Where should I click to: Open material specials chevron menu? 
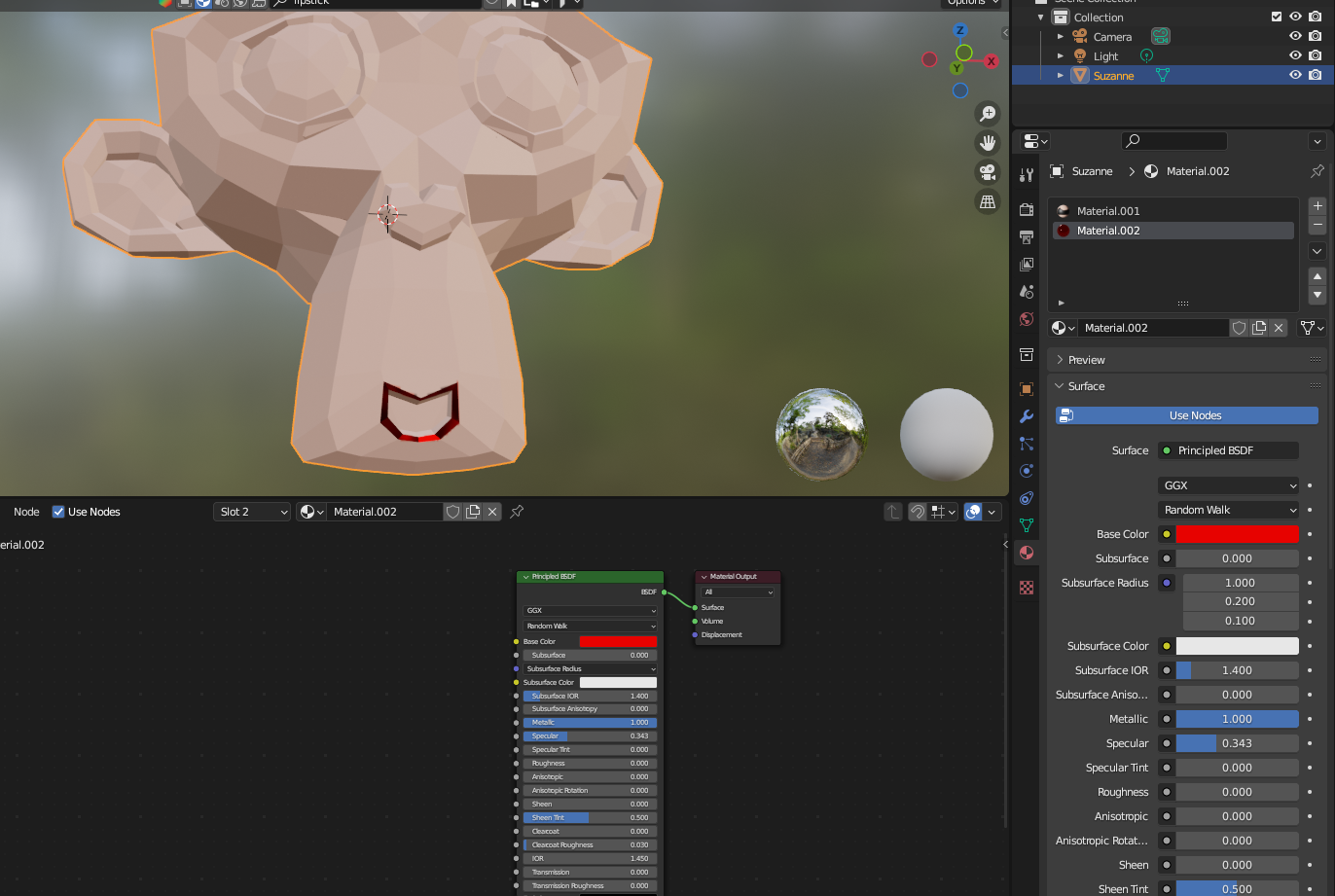pyautogui.click(x=1317, y=251)
